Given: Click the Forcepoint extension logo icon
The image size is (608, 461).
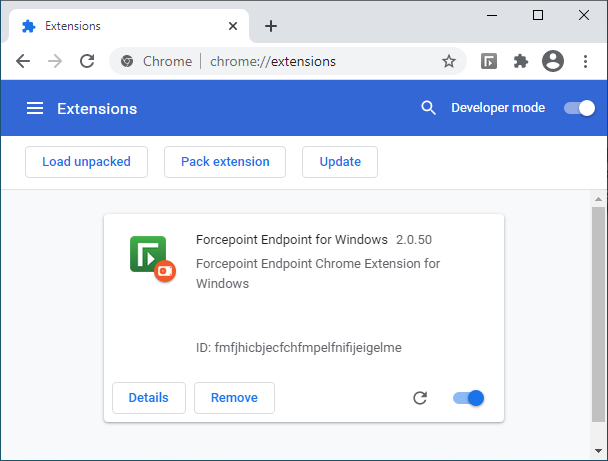Looking at the screenshot, I should (150, 257).
